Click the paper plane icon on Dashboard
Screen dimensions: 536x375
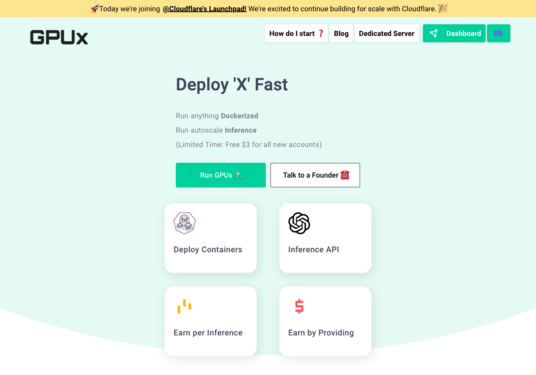point(433,33)
